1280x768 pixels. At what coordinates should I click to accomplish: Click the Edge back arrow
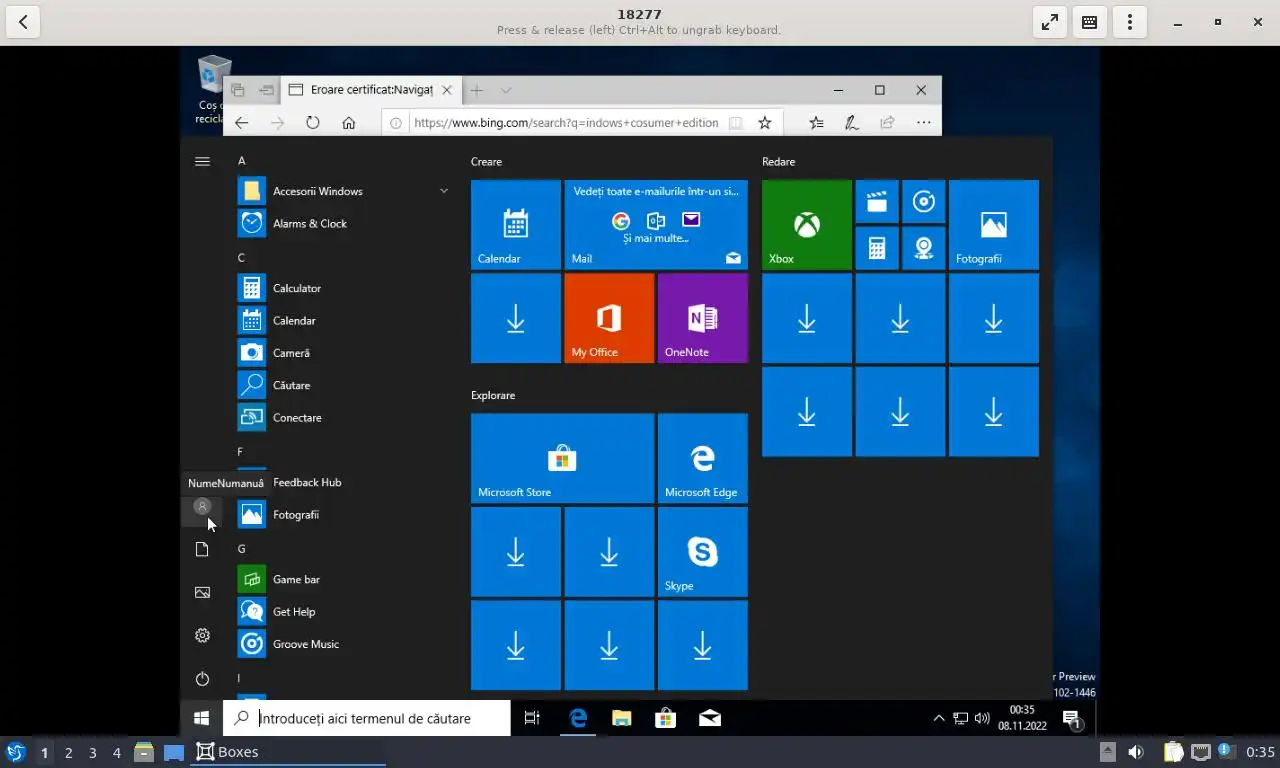(241, 123)
